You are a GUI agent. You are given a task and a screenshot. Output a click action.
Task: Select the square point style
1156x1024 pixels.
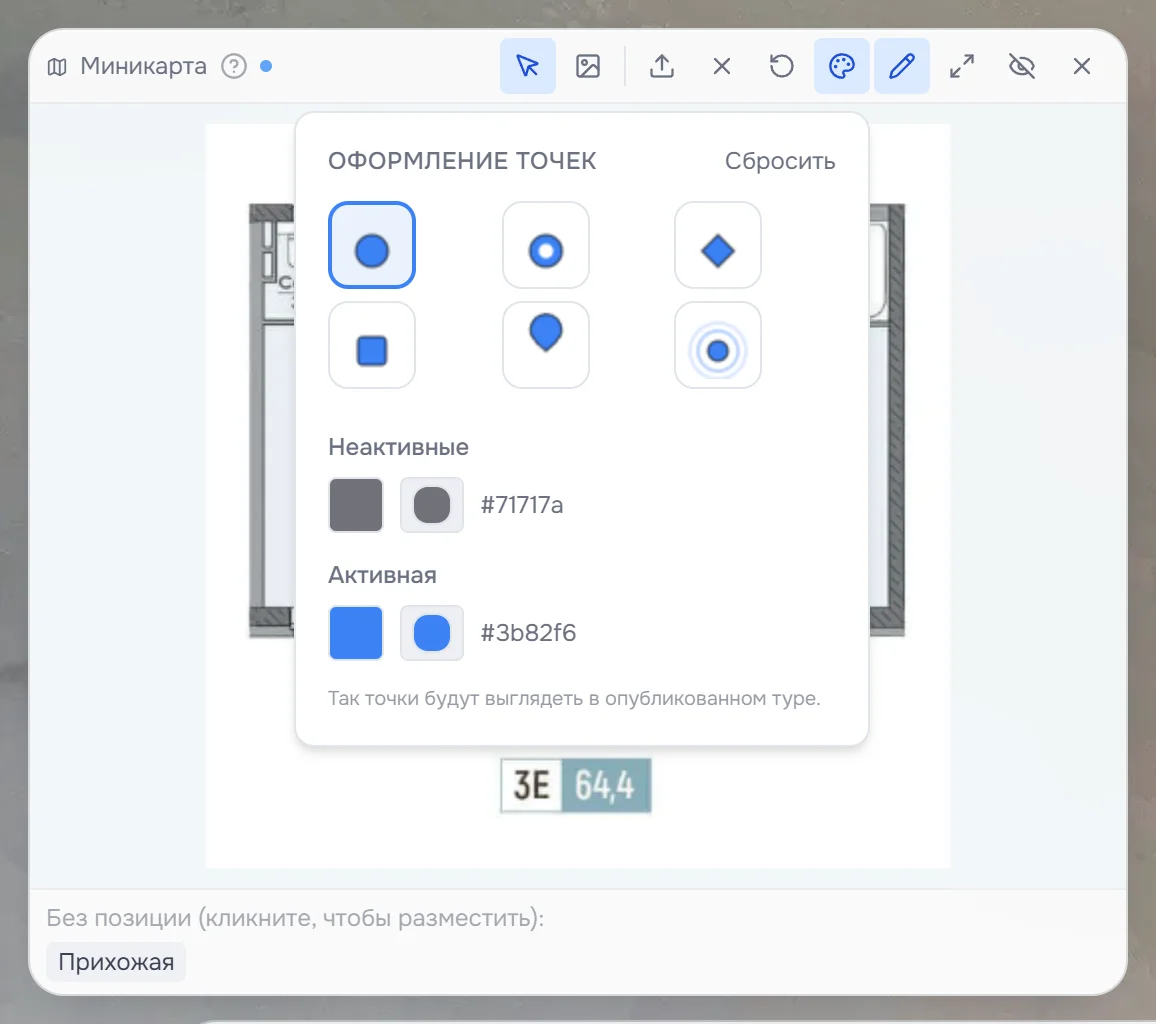coord(372,345)
